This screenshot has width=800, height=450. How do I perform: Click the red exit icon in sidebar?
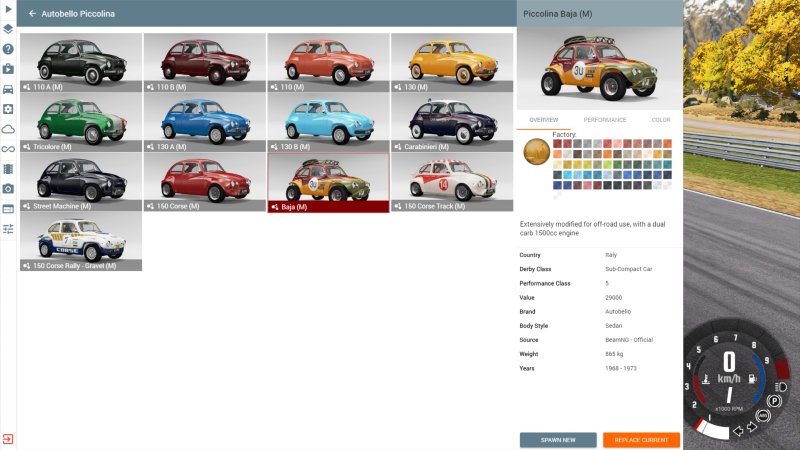pos(8,439)
